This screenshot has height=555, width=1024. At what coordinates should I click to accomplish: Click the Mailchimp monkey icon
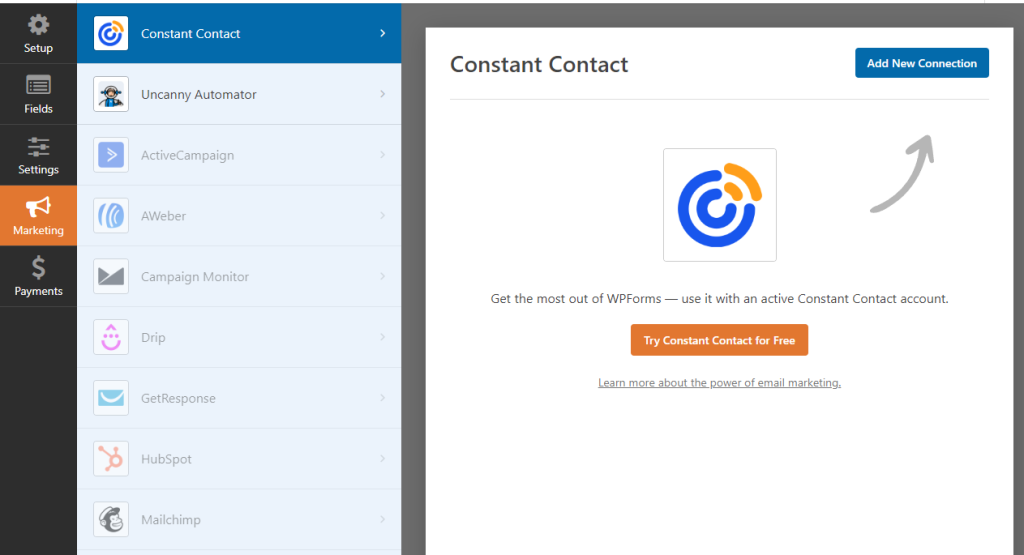pyautogui.click(x=111, y=519)
